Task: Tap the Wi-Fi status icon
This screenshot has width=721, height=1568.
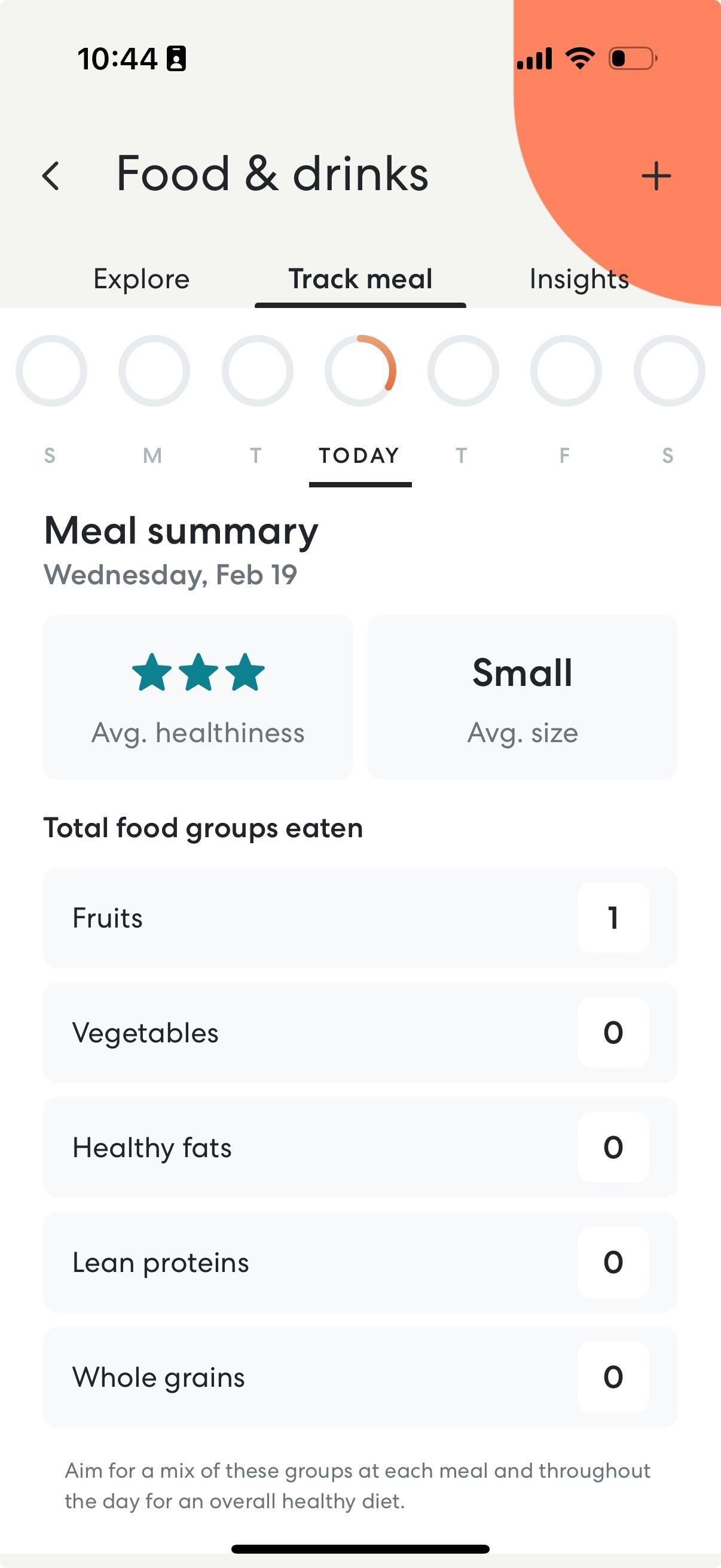Action: pos(580,59)
